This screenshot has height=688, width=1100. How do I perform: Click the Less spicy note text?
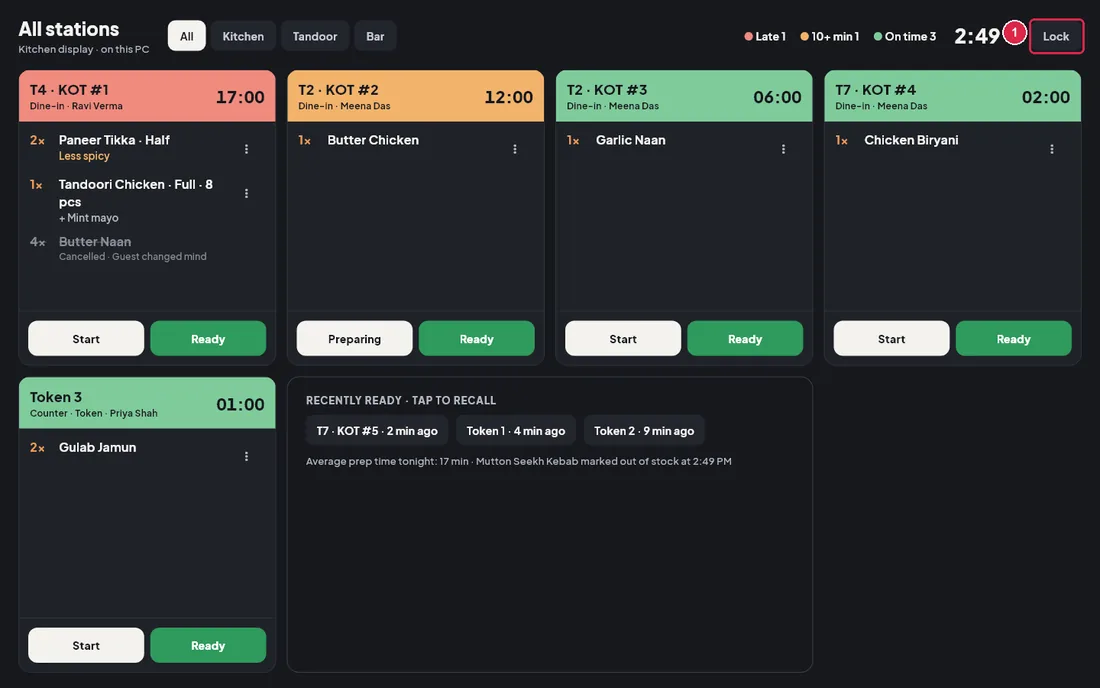(84, 156)
